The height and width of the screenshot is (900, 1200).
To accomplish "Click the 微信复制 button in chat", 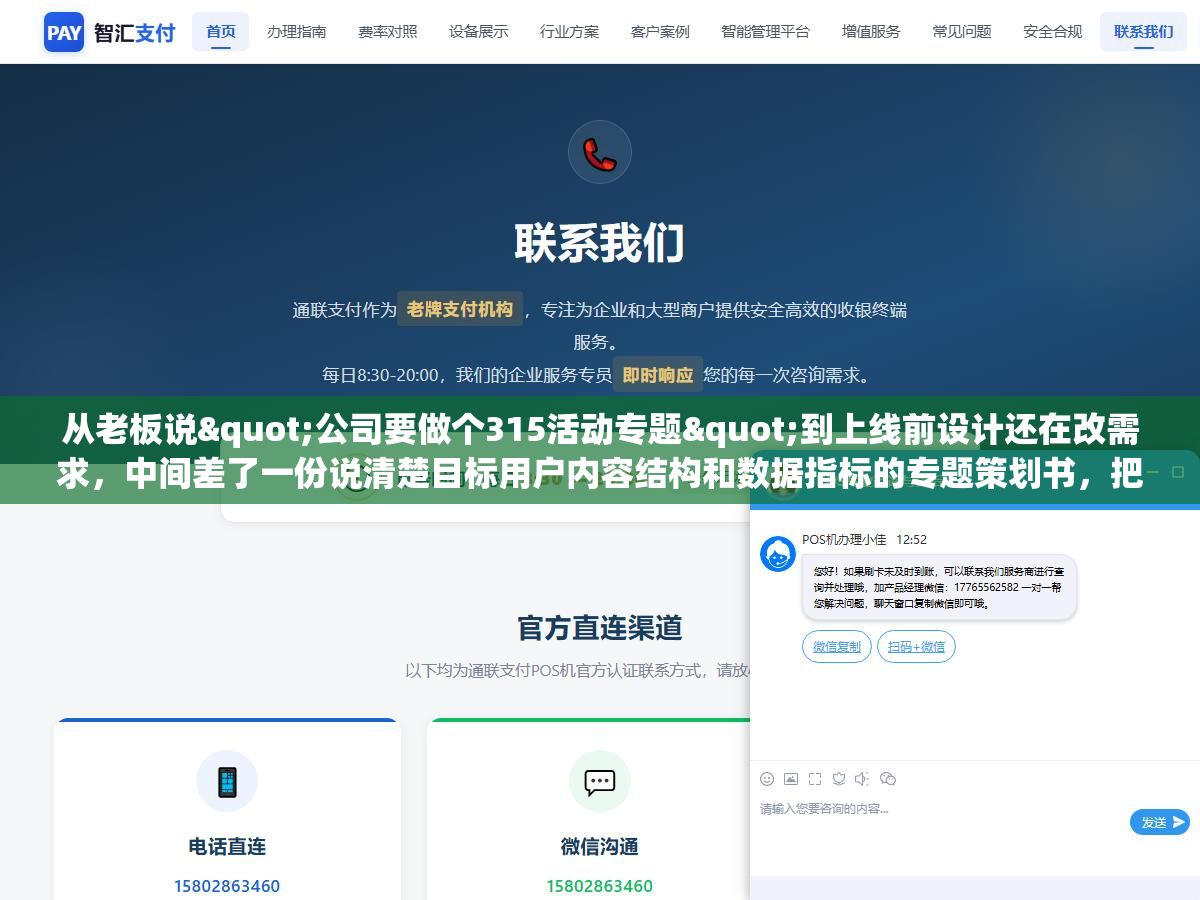I will (x=837, y=647).
